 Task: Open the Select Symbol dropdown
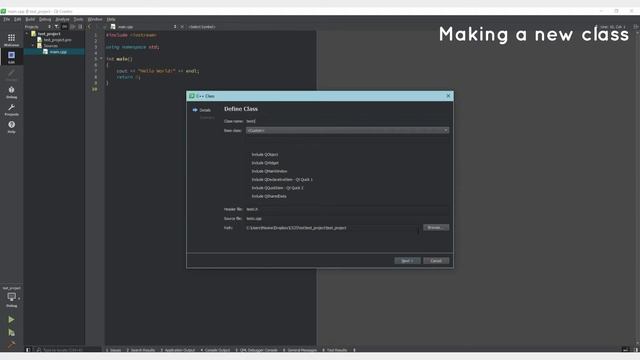click(202, 27)
